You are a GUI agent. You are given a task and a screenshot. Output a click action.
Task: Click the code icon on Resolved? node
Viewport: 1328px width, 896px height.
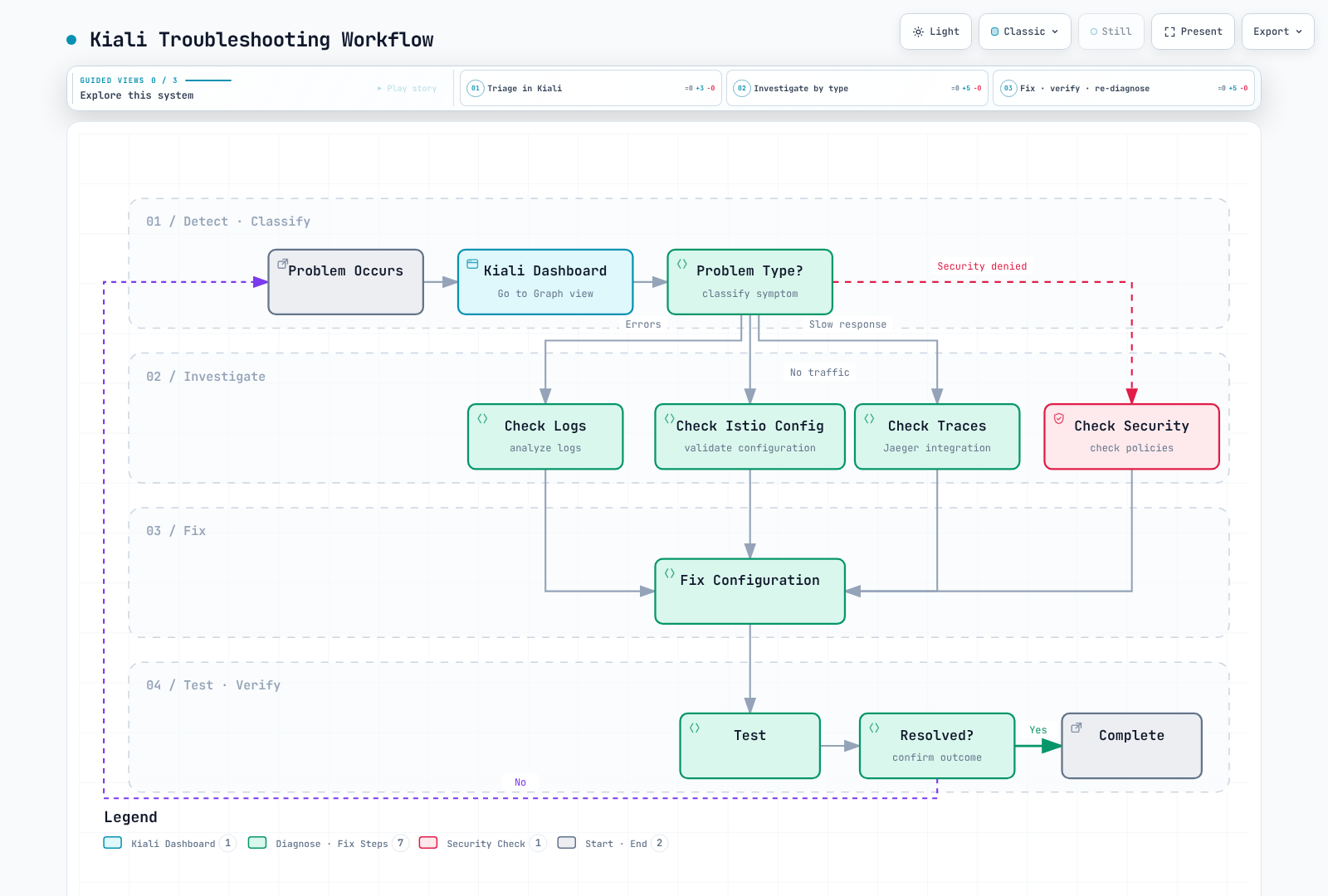pos(874,728)
